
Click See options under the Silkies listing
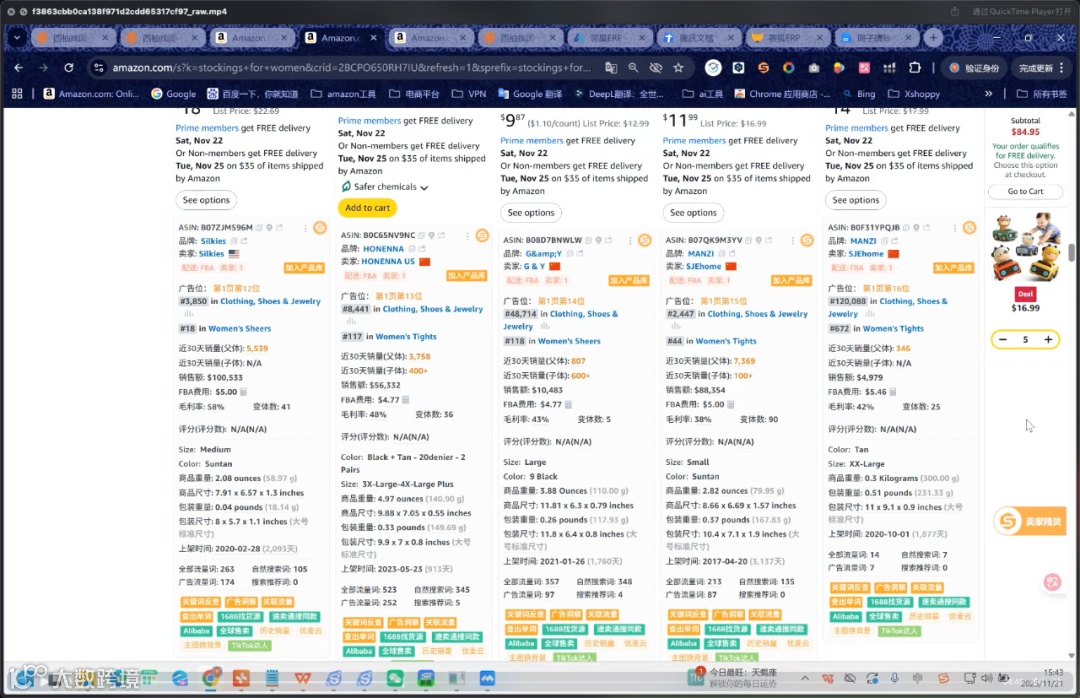click(206, 200)
